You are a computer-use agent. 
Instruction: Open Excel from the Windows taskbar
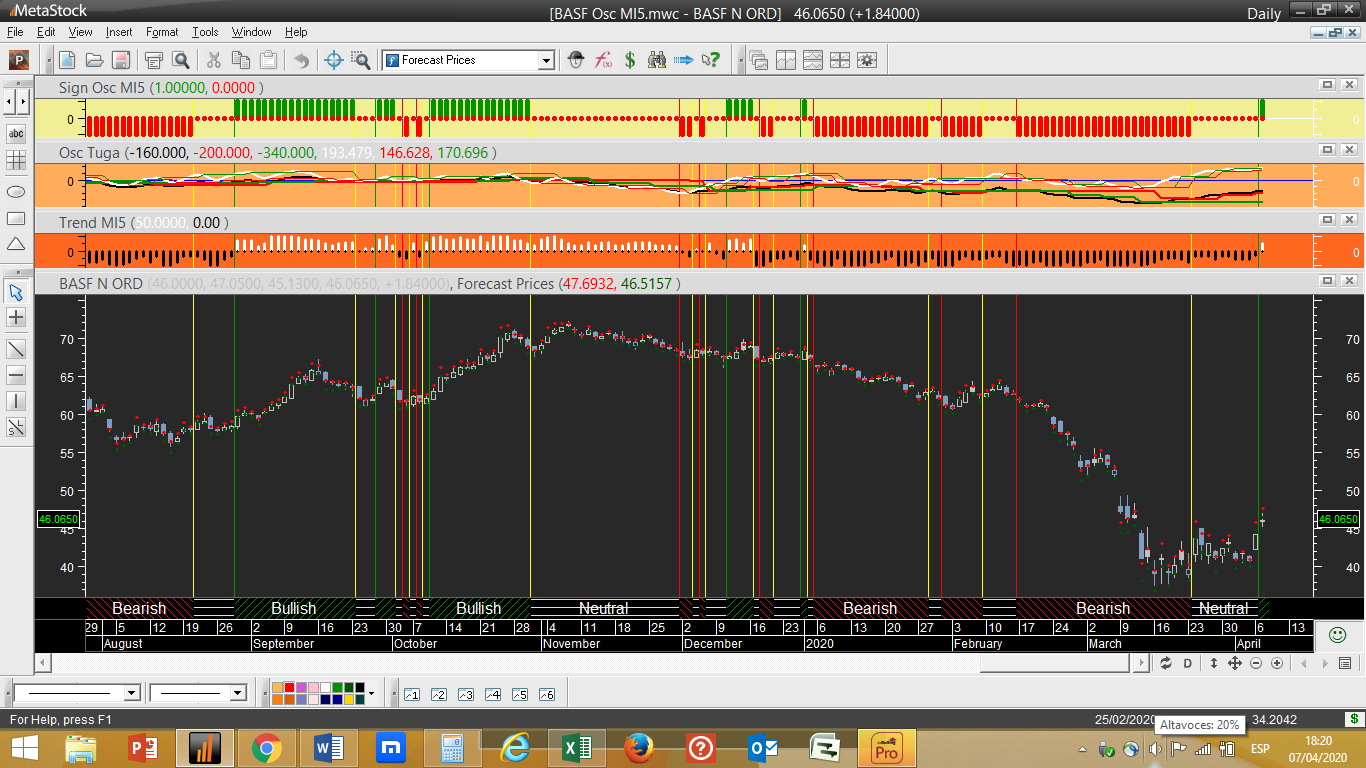tap(577, 747)
